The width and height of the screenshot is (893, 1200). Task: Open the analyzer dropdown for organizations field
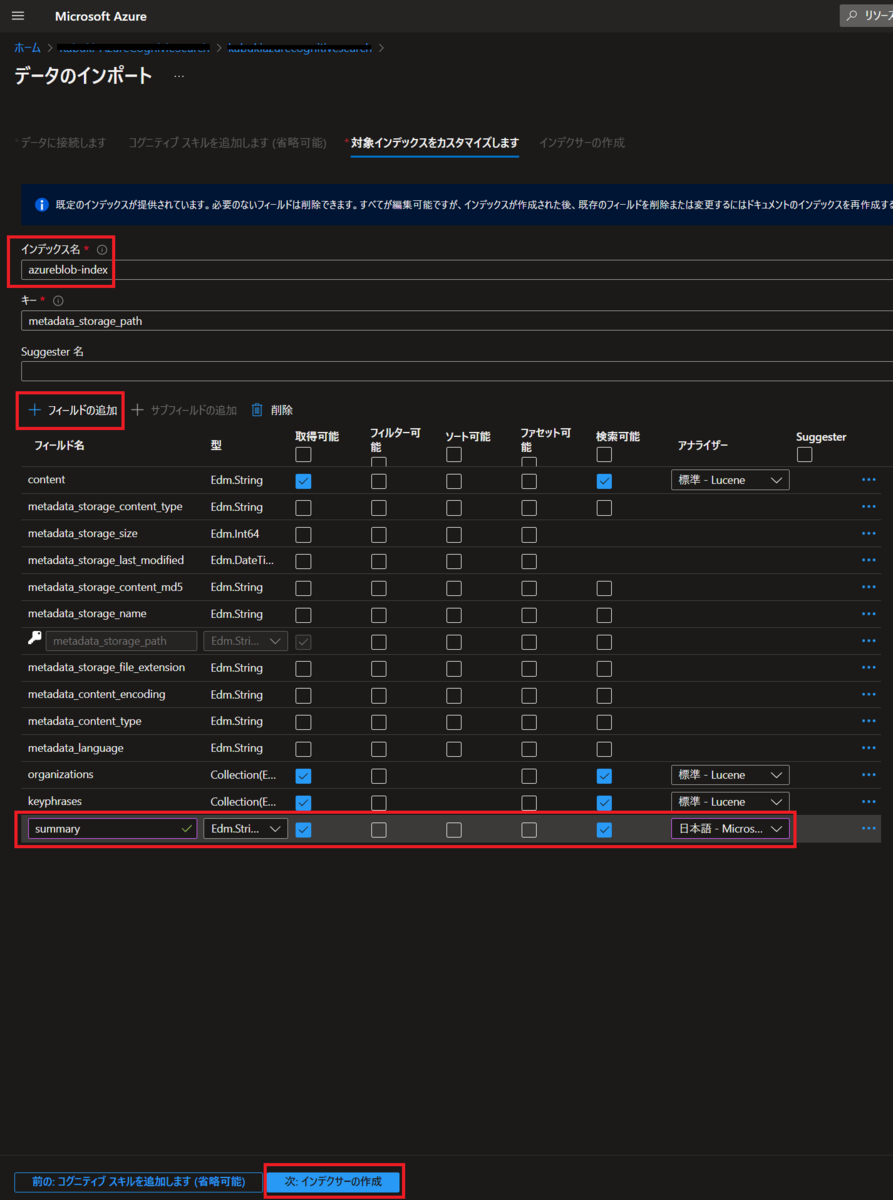coord(730,775)
